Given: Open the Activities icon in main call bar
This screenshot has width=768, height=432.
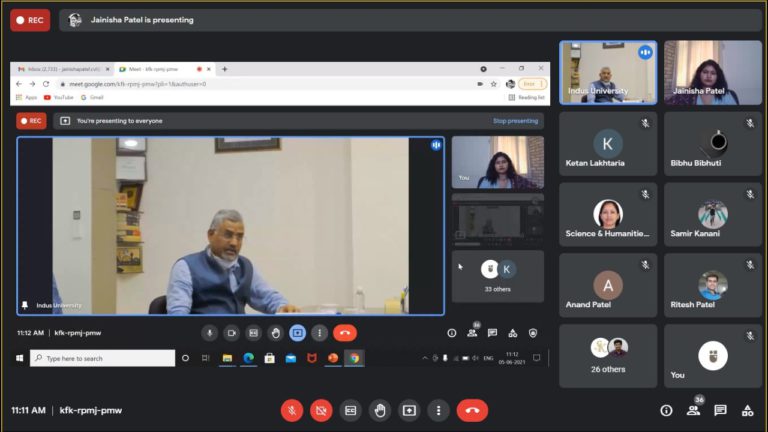Looking at the screenshot, I should click(747, 410).
